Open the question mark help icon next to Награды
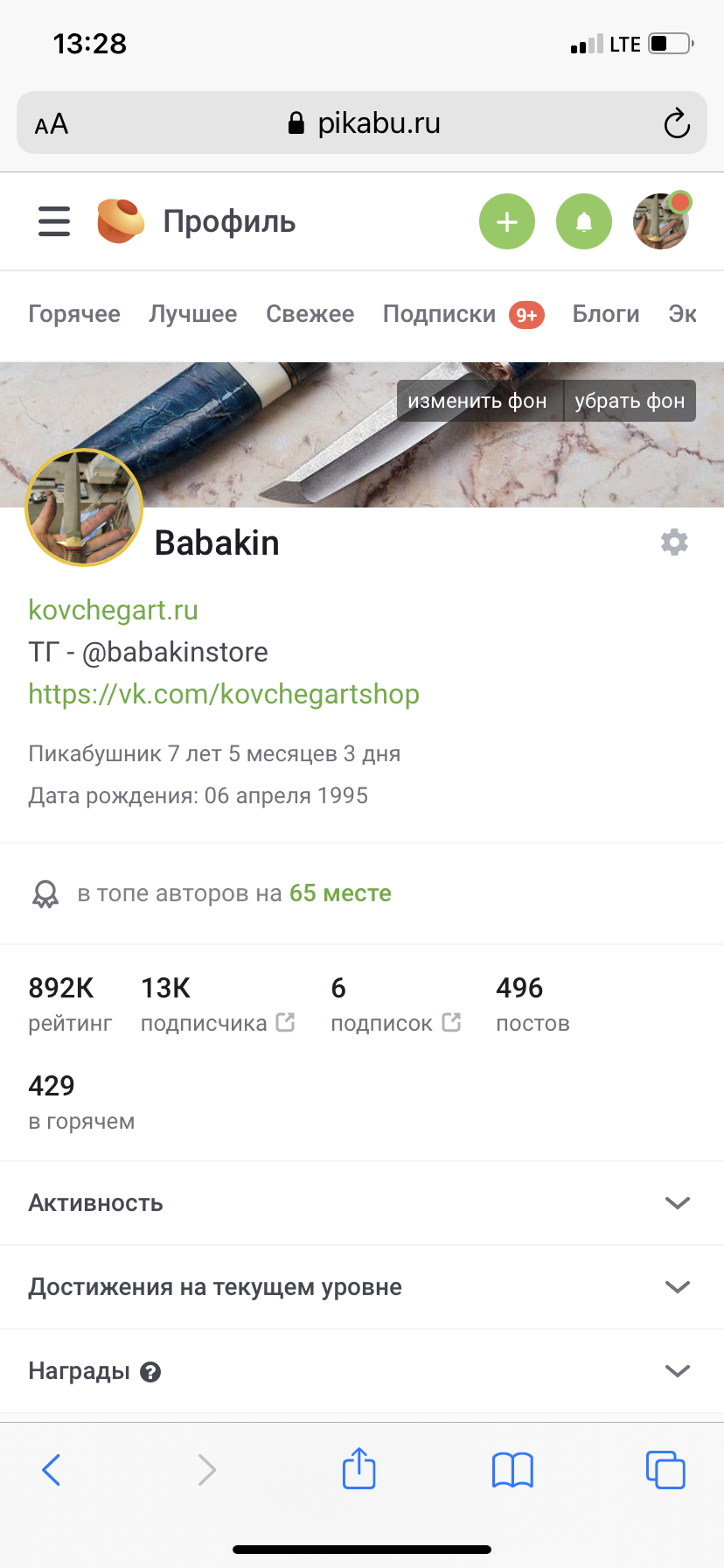 150,1372
